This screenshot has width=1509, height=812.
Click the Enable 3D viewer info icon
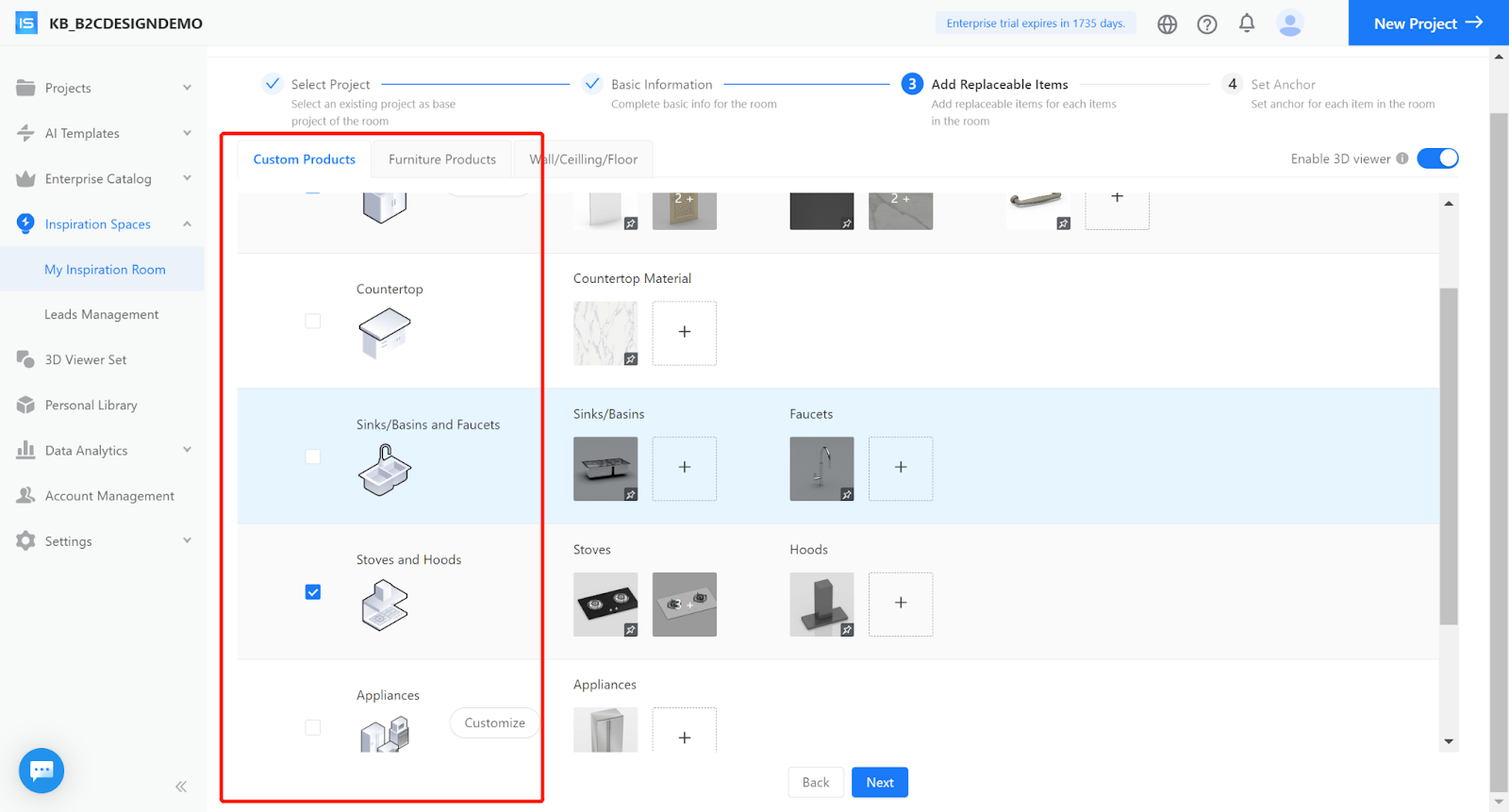[x=1402, y=158]
